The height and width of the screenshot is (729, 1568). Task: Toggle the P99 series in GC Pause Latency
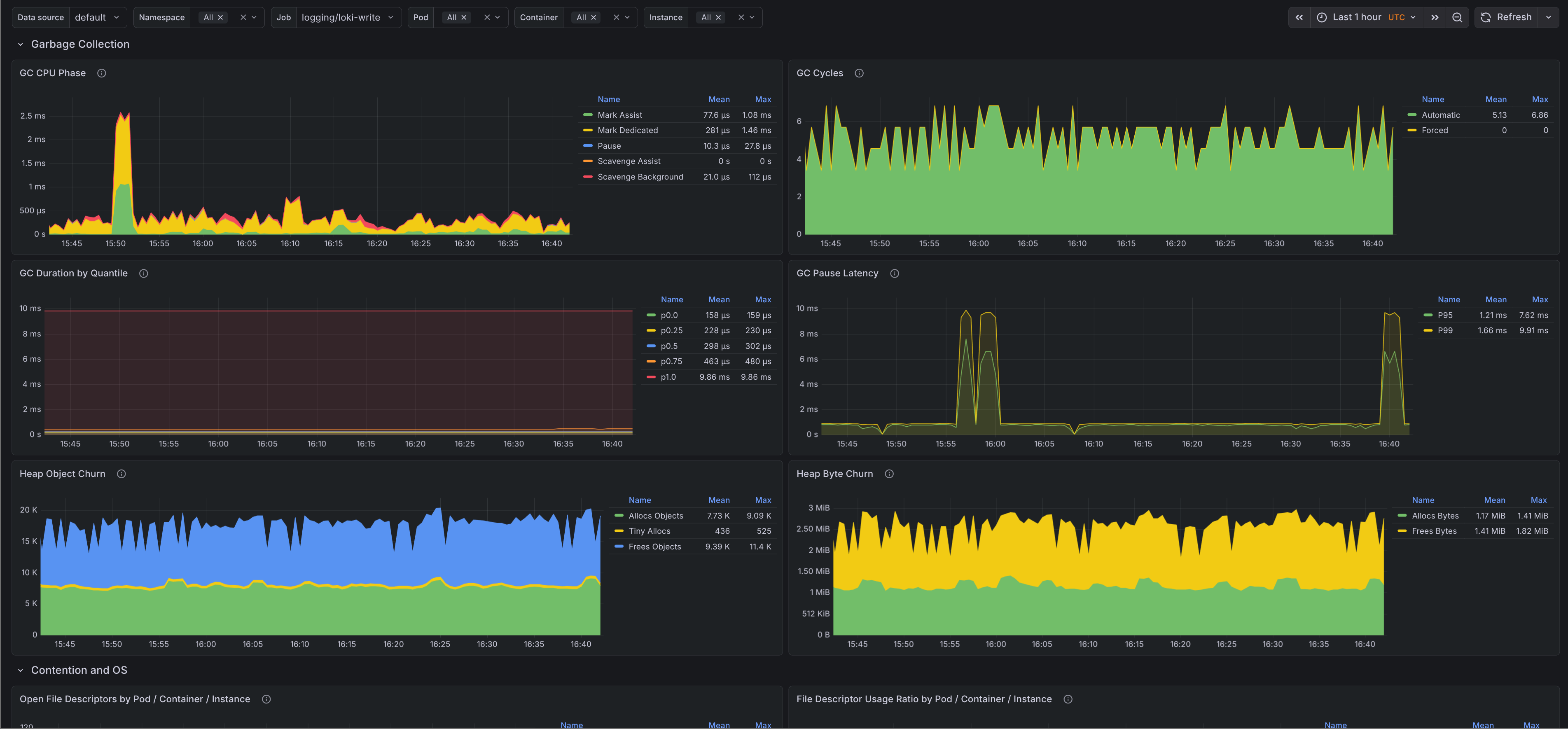[1445, 330]
